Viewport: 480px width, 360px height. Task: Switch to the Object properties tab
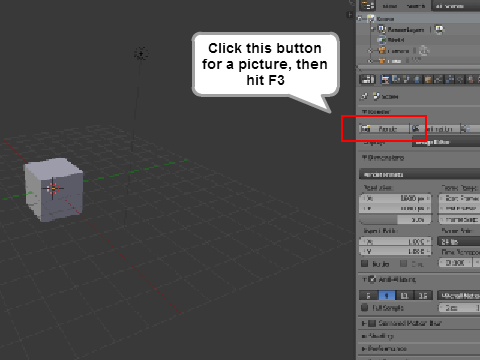[x=428, y=79]
